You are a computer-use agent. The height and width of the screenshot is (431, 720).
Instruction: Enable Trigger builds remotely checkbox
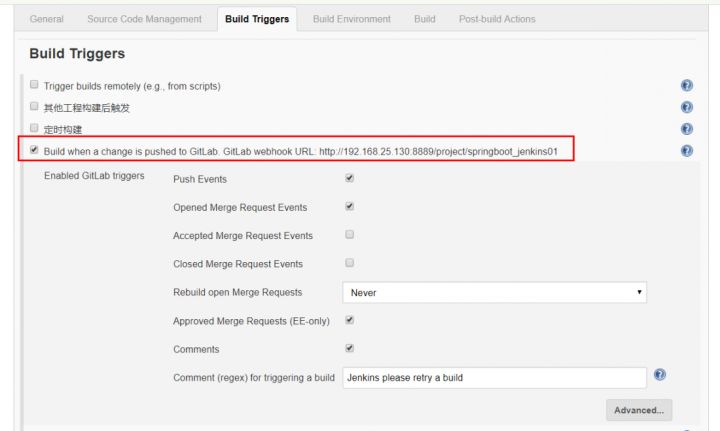34,84
